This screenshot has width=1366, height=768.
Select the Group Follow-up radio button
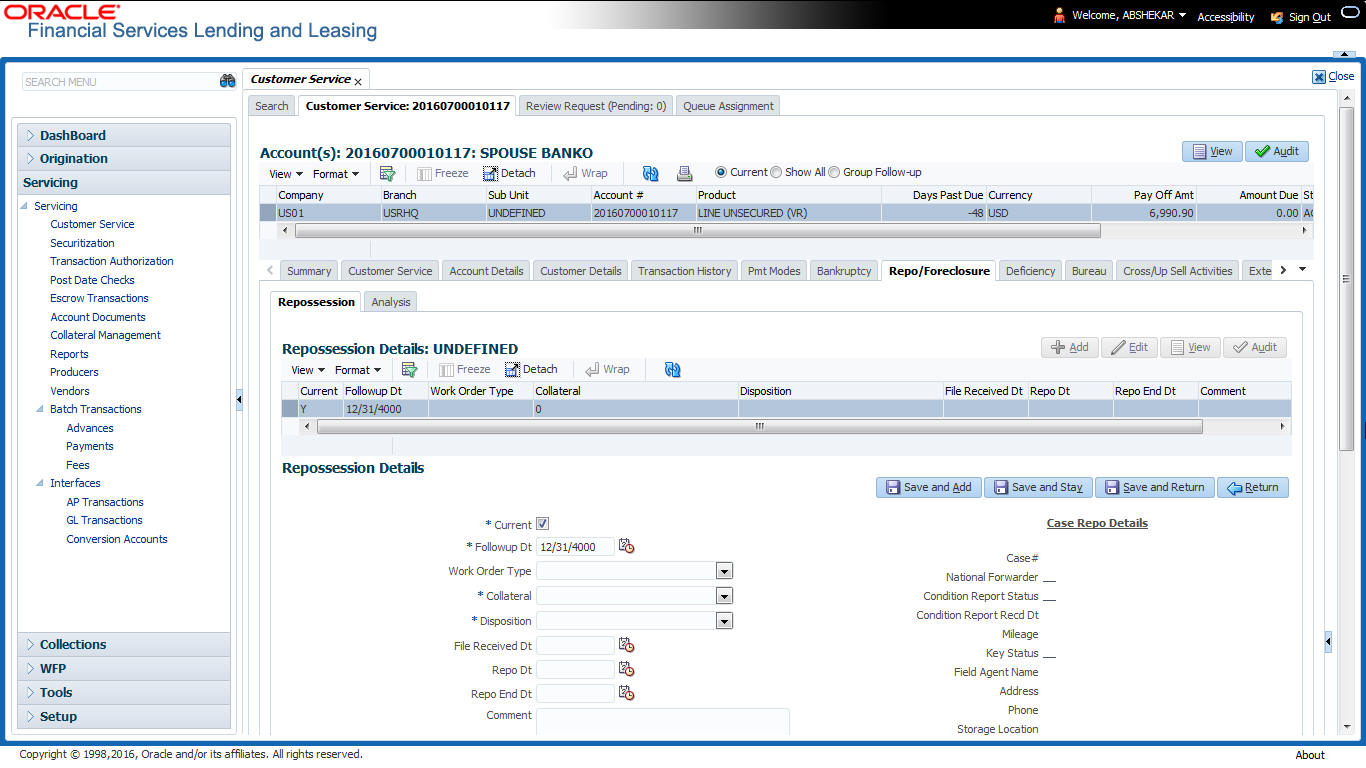[x=834, y=172]
